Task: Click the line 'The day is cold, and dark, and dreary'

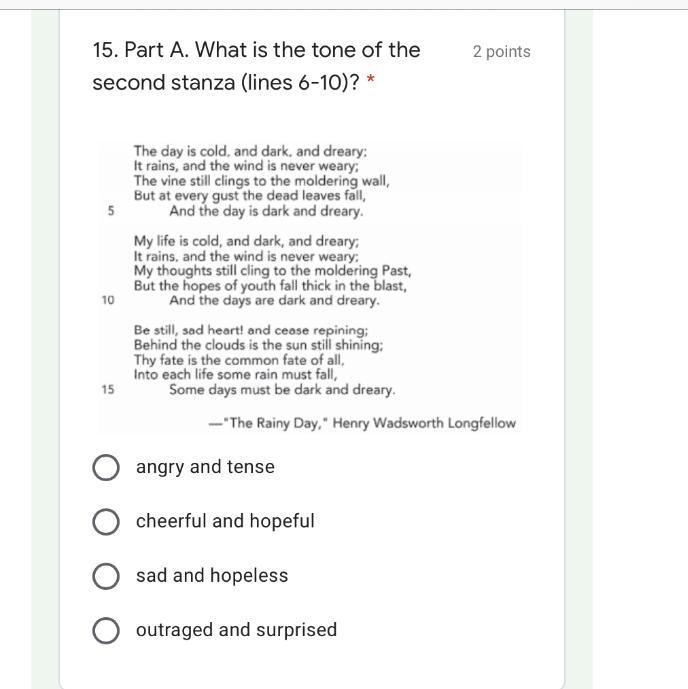Action: point(250,151)
